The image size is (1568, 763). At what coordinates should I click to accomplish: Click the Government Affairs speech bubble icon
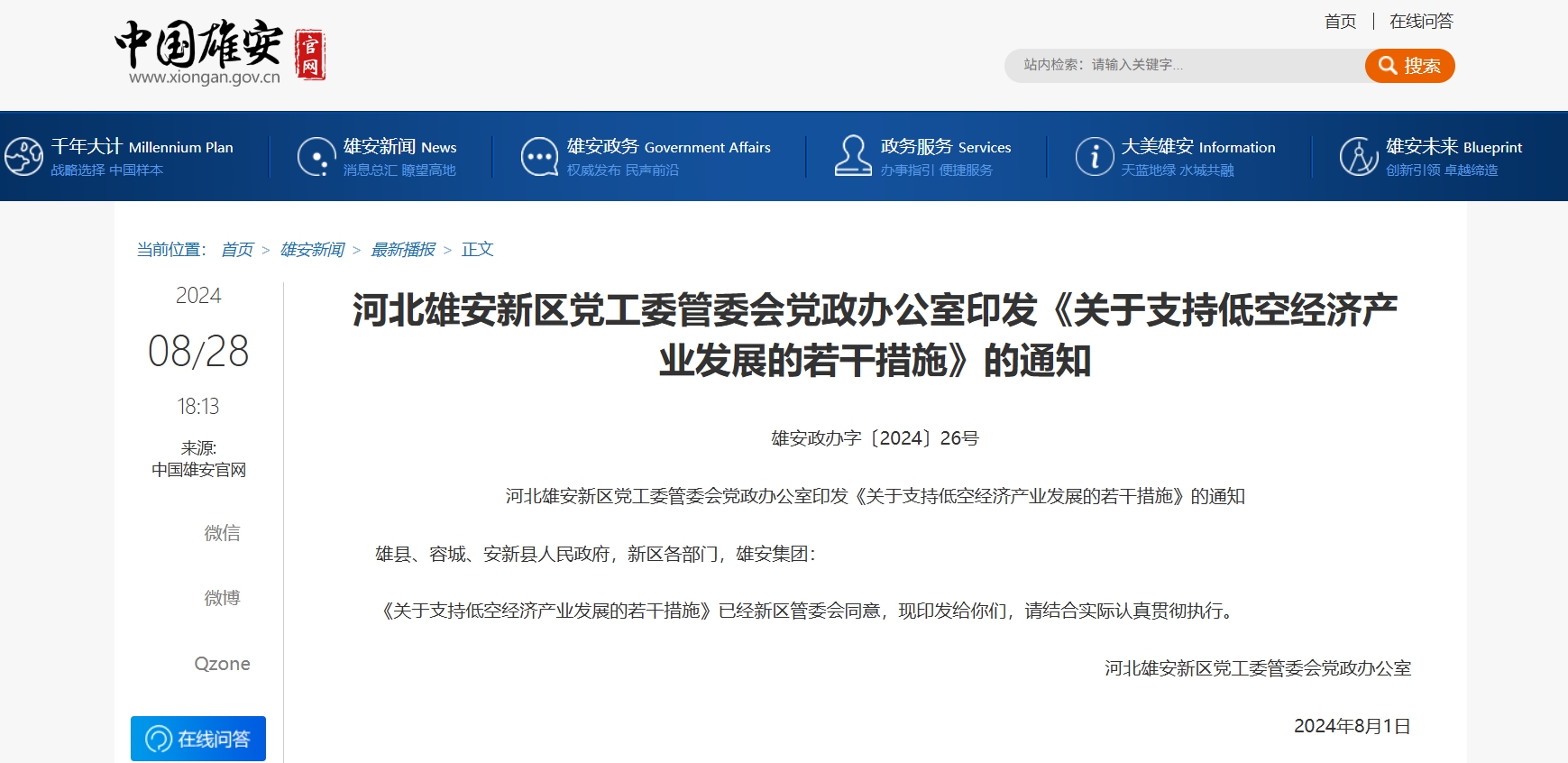[539, 156]
